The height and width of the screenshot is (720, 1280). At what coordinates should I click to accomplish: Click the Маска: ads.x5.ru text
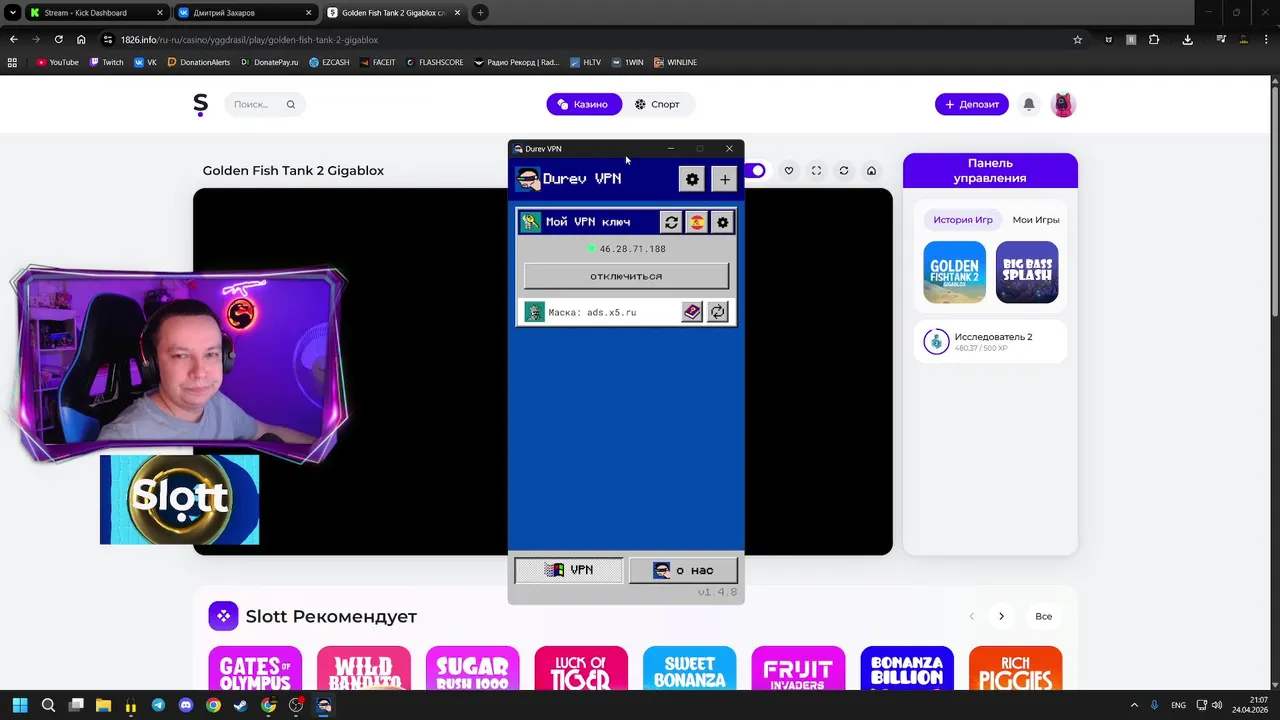tap(592, 312)
